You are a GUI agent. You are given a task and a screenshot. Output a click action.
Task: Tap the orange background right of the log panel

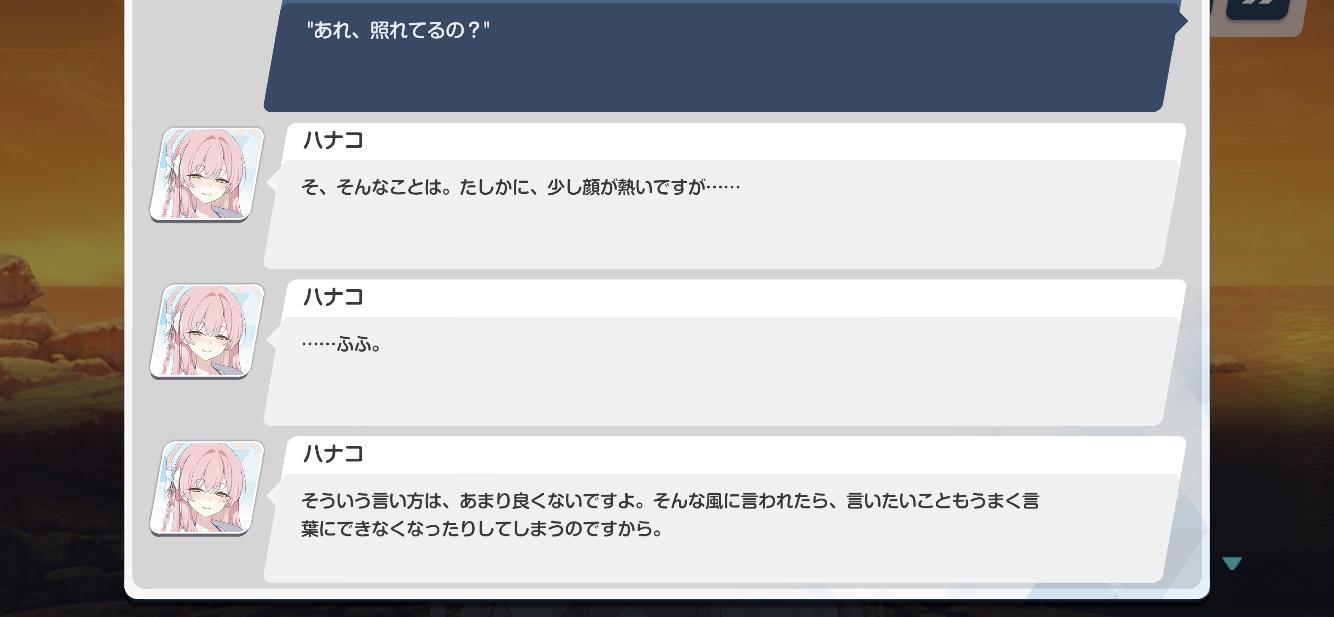pyautogui.click(x=1272, y=300)
